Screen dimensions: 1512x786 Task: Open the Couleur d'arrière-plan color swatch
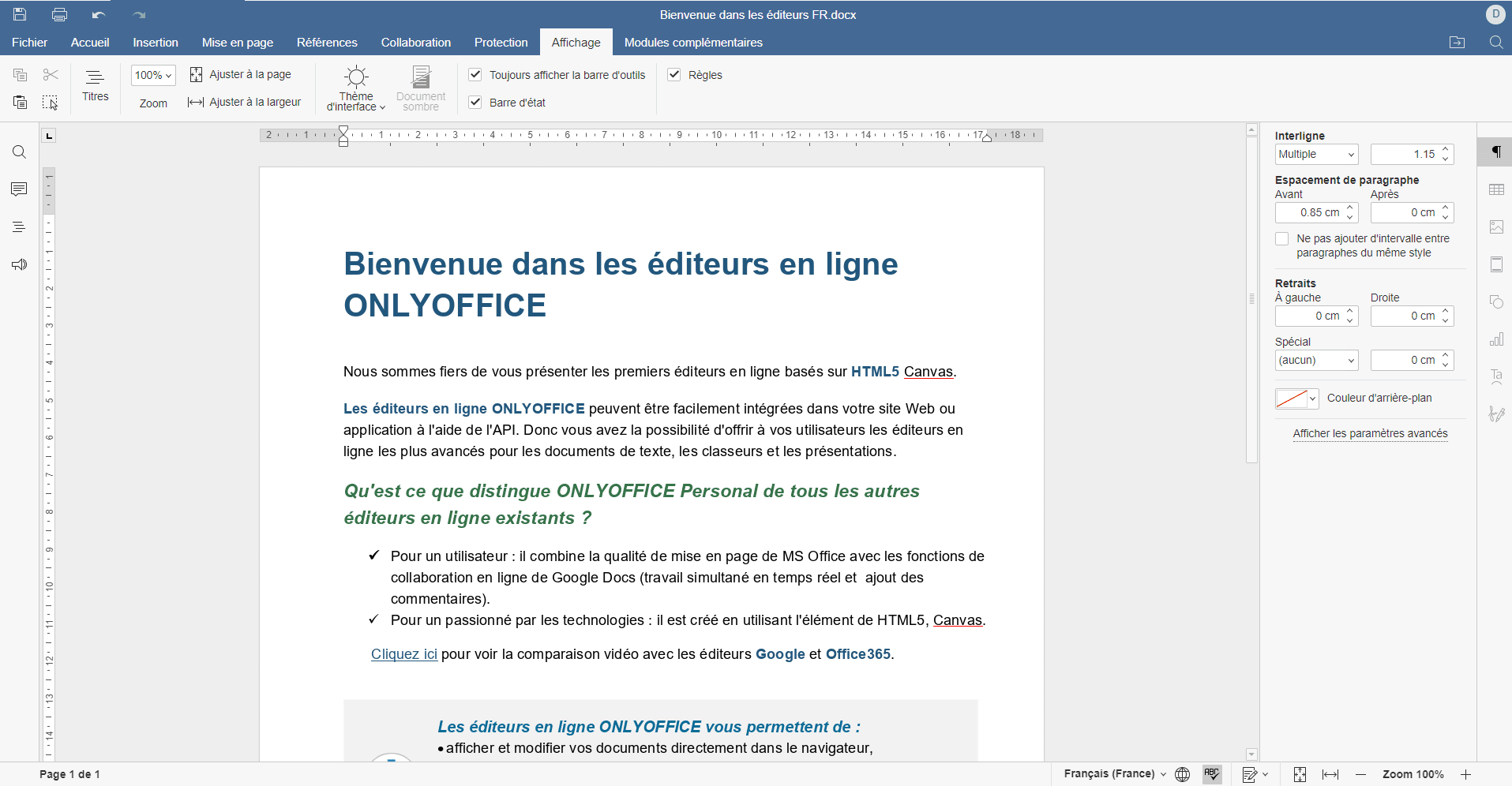[x=1296, y=399]
